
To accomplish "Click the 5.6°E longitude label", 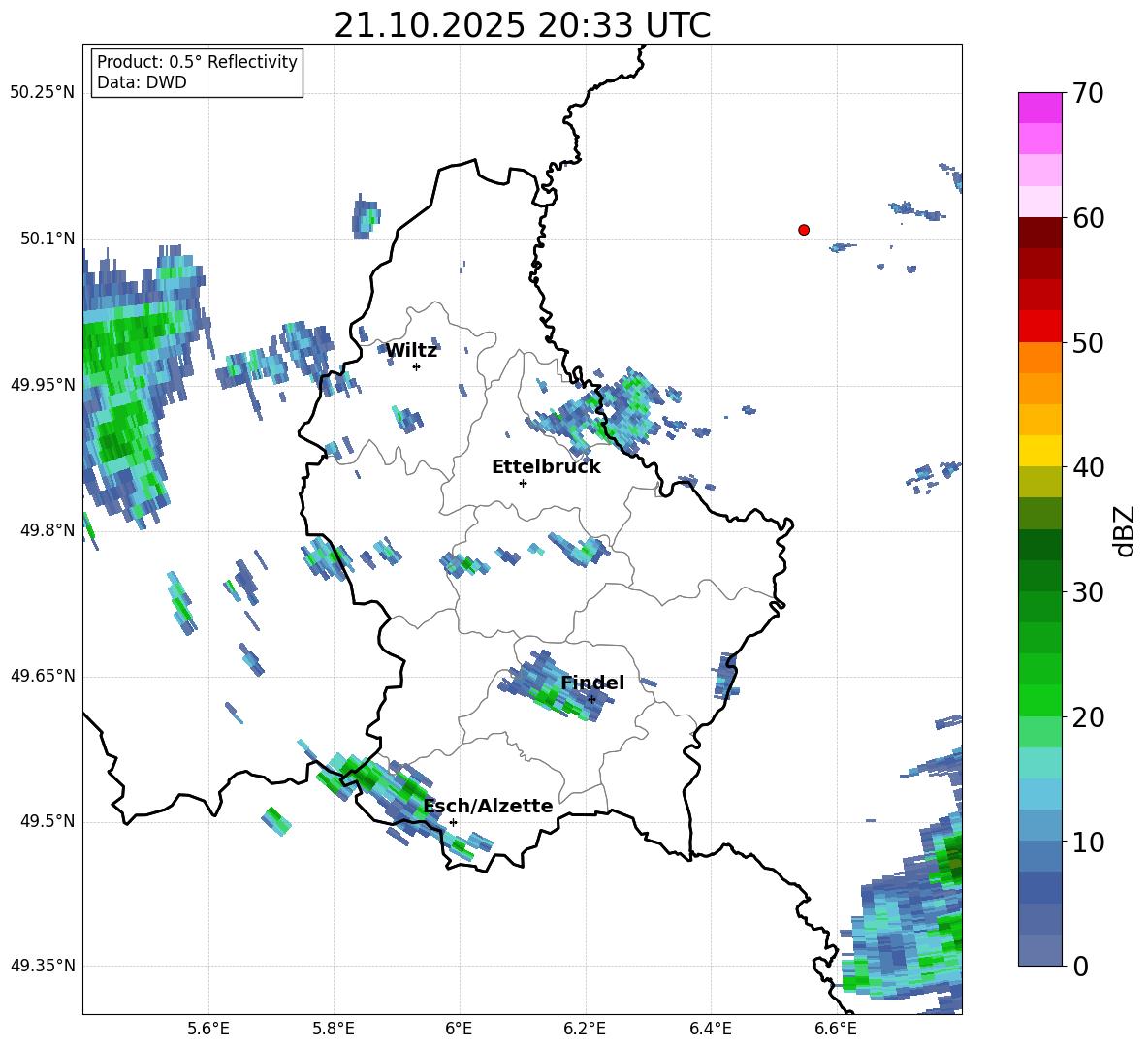I will coord(208,1029).
